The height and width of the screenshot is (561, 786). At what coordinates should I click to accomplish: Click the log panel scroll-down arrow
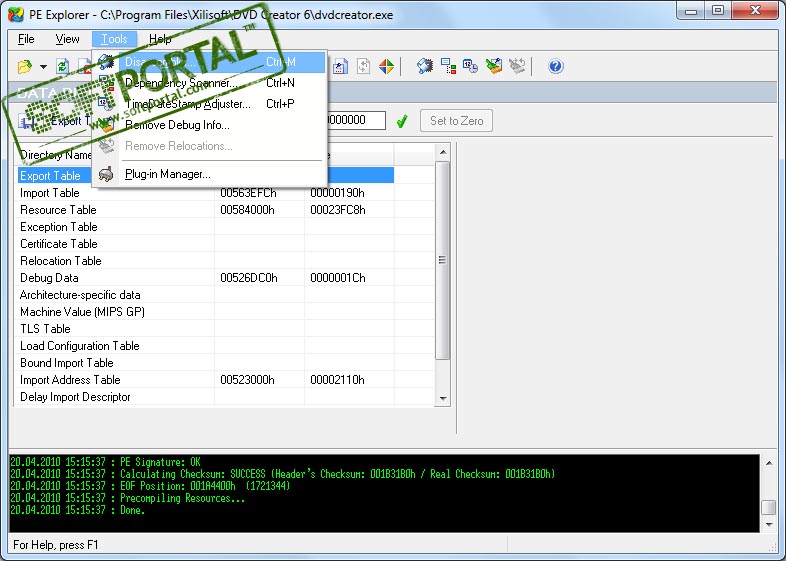point(769,524)
